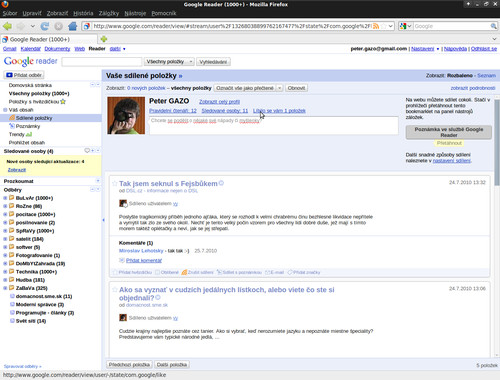Go to Firefox home page icon
This screenshot has width=500, height=380.
pos(72,26)
